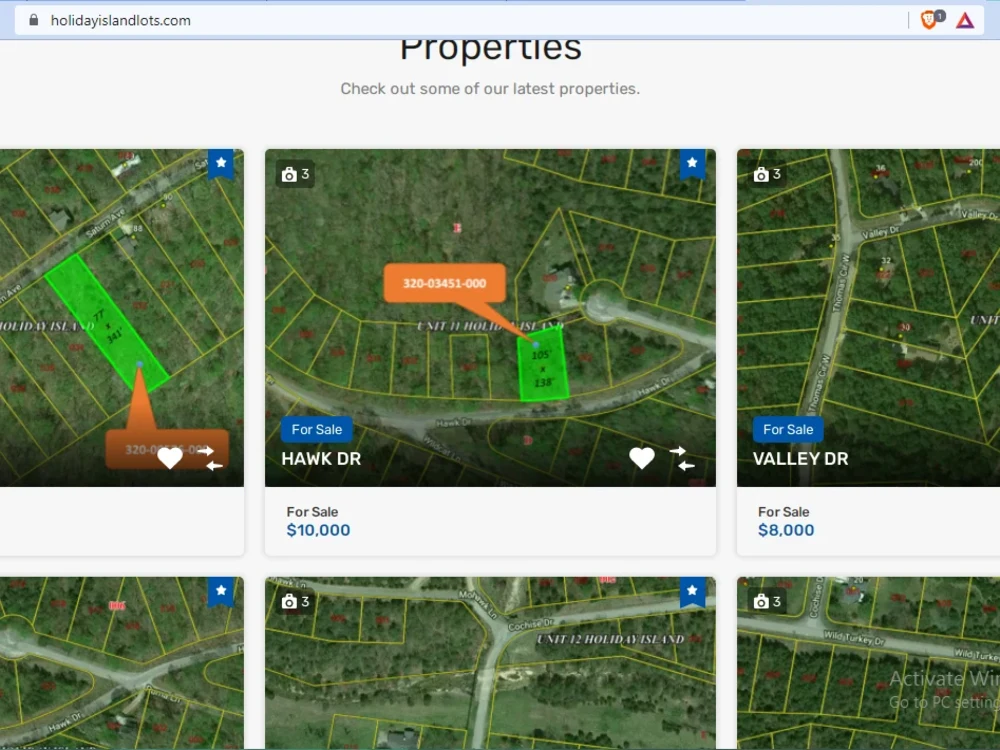1000x750 pixels.
Task: Click the orange 320-03451-000 parcel tag
Action: pyautogui.click(x=444, y=283)
